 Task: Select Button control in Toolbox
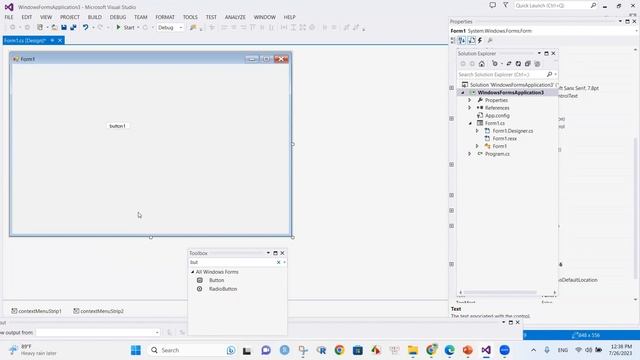[x=216, y=280]
